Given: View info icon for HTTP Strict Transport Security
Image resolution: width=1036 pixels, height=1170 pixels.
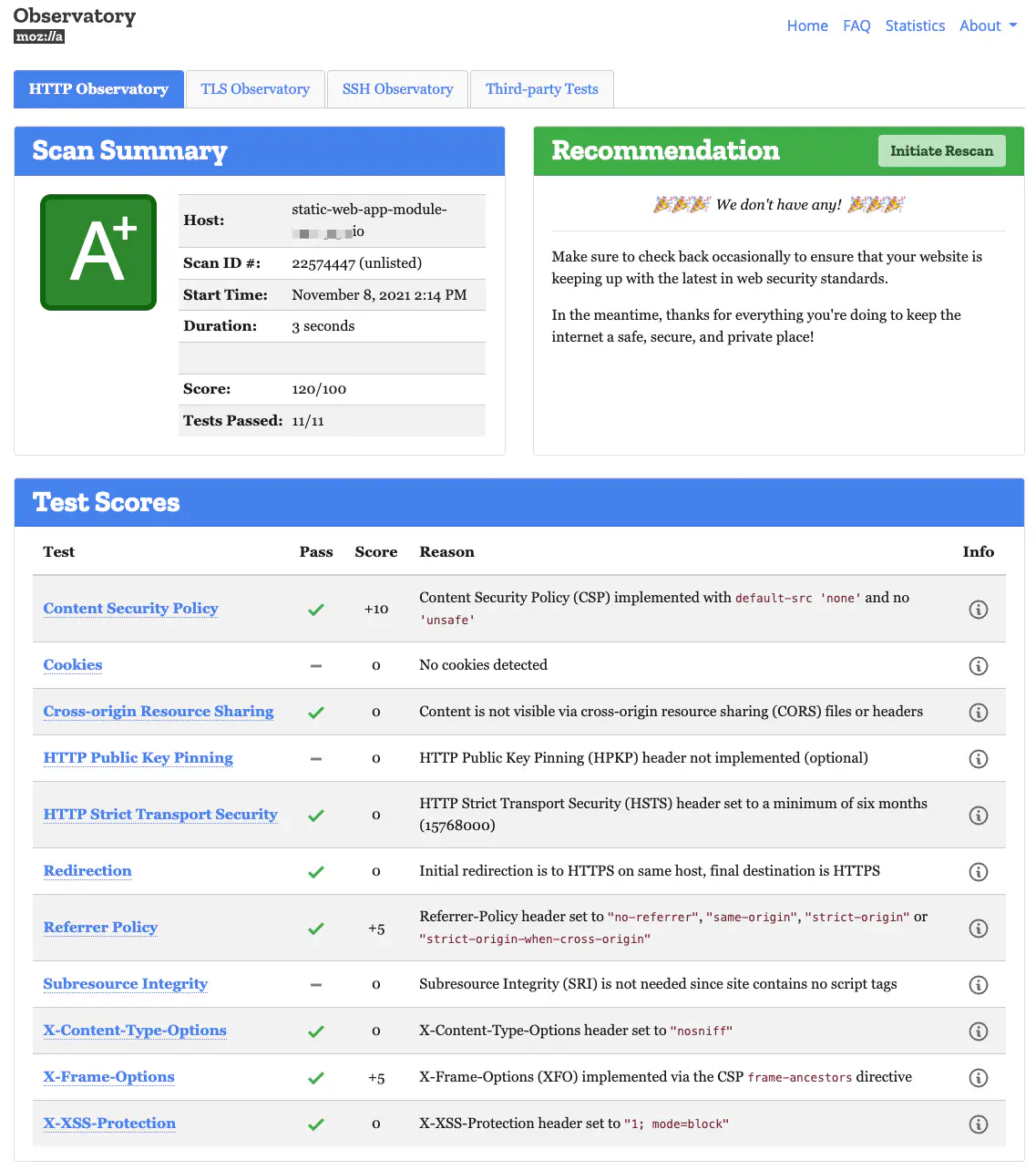Looking at the screenshot, I should coord(979,815).
